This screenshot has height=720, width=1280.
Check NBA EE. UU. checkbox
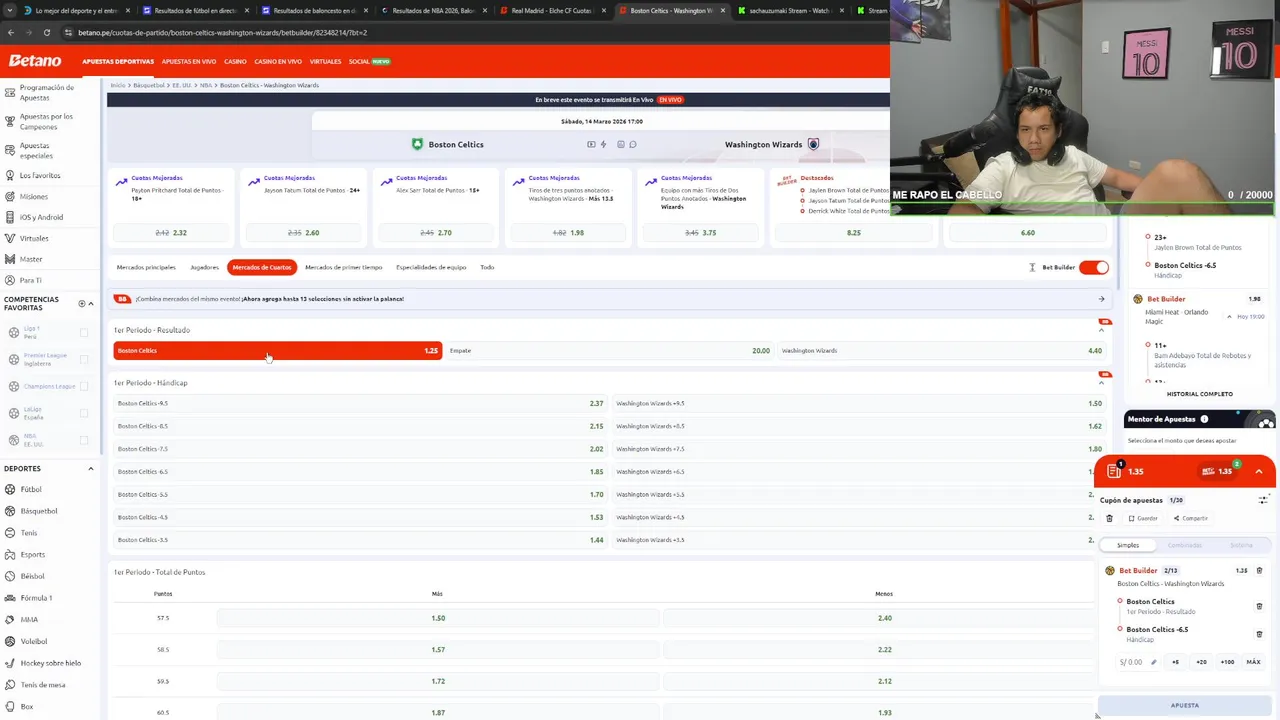point(84,440)
